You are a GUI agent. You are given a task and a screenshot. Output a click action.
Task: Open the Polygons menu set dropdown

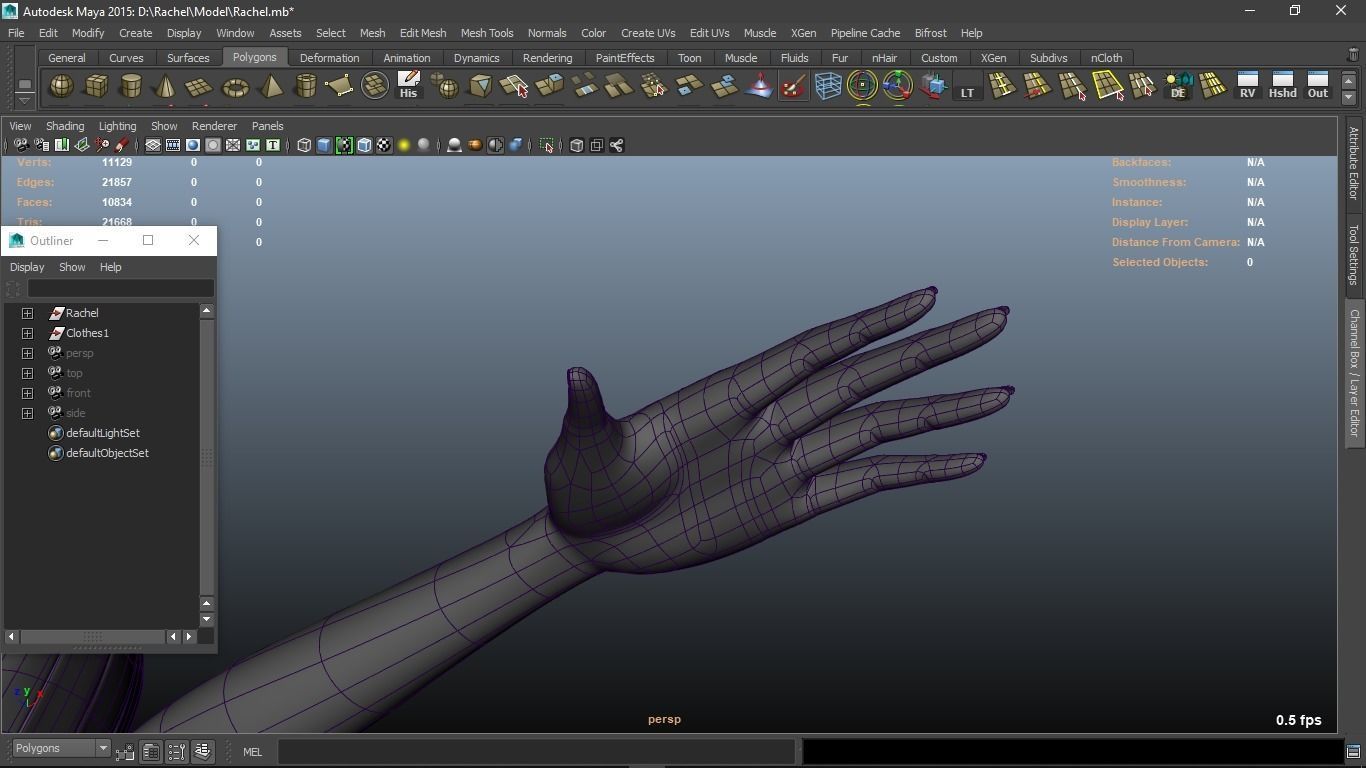(61, 748)
